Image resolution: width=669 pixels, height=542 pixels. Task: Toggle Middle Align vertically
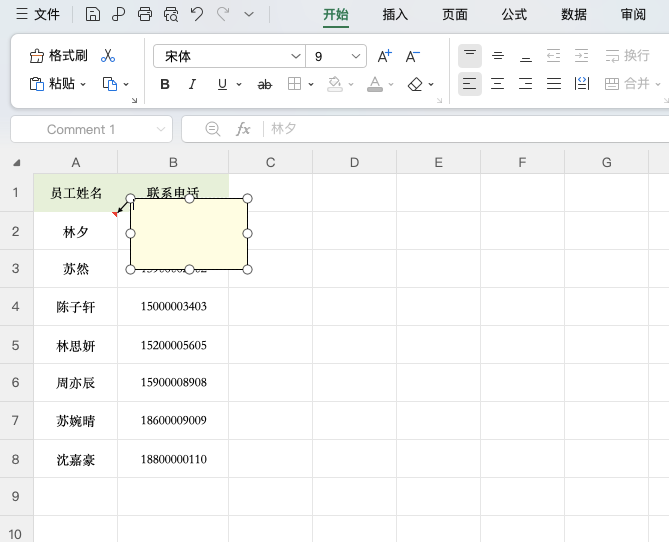[x=497, y=55]
